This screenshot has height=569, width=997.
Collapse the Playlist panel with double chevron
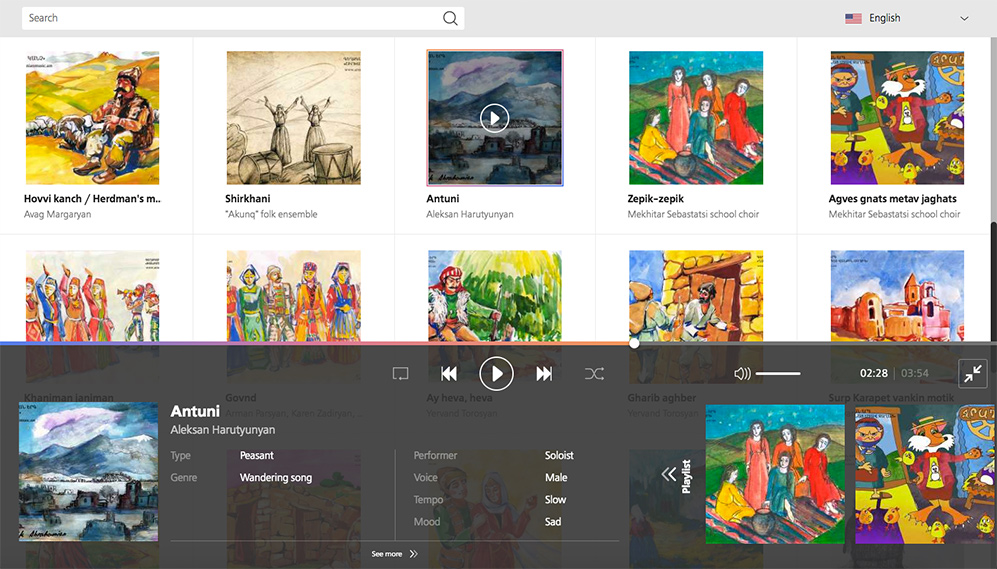(668, 474)
